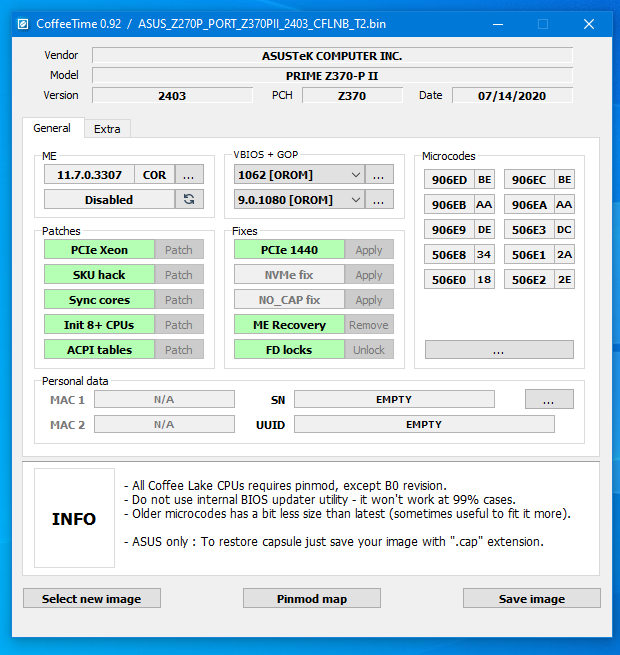Click Select new image button

(x=92, y=598)
